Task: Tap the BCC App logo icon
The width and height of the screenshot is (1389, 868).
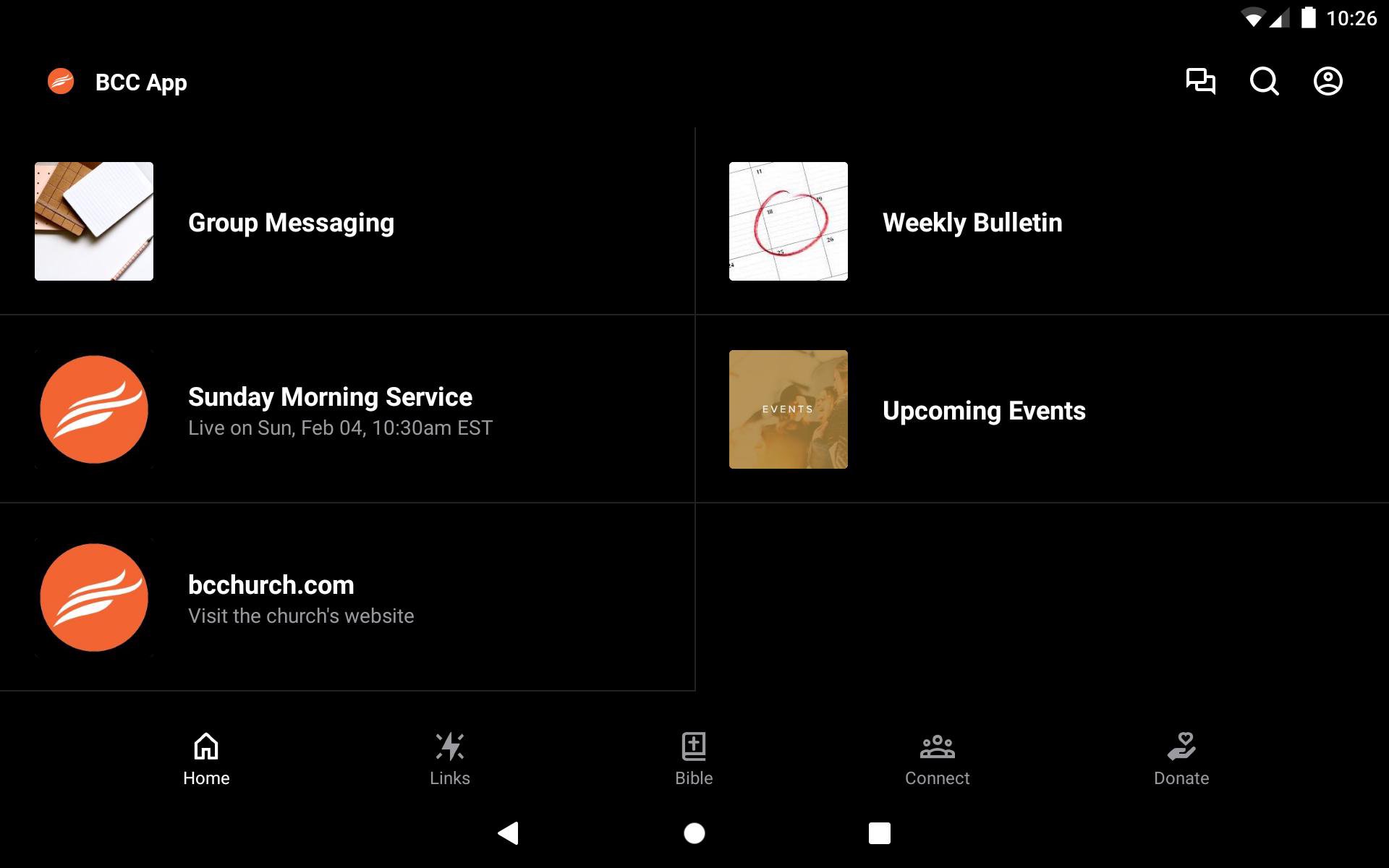Action: click(61, 82)
